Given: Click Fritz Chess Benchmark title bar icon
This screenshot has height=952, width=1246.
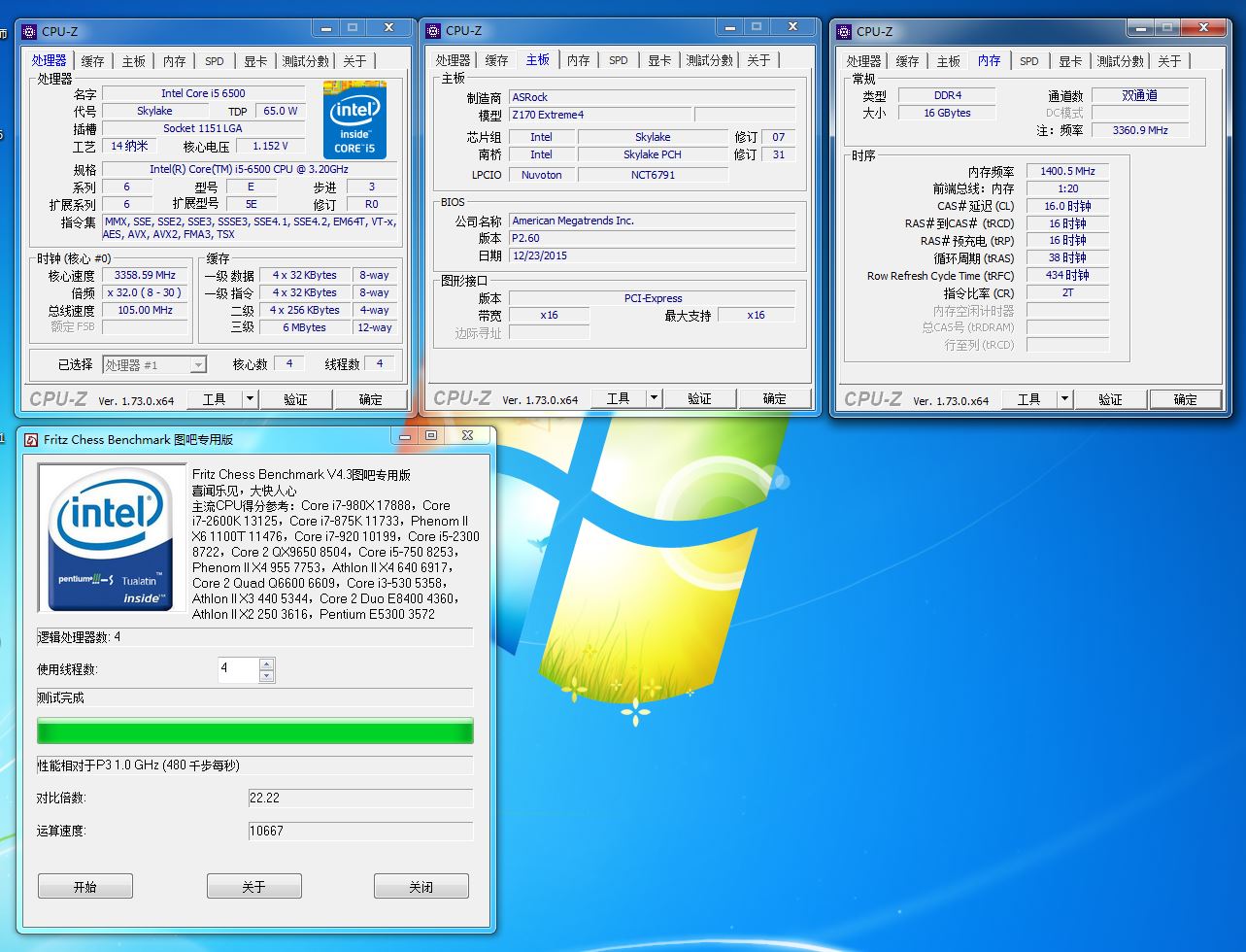Looking at the screenshot, I should coord(31,439).
